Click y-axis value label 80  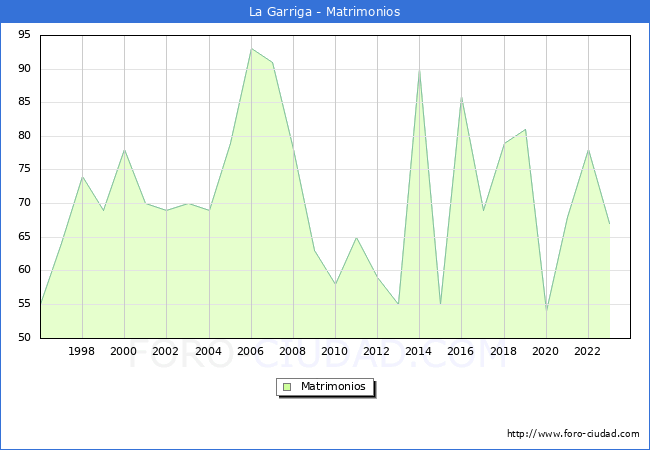click(x=24, y=136)
